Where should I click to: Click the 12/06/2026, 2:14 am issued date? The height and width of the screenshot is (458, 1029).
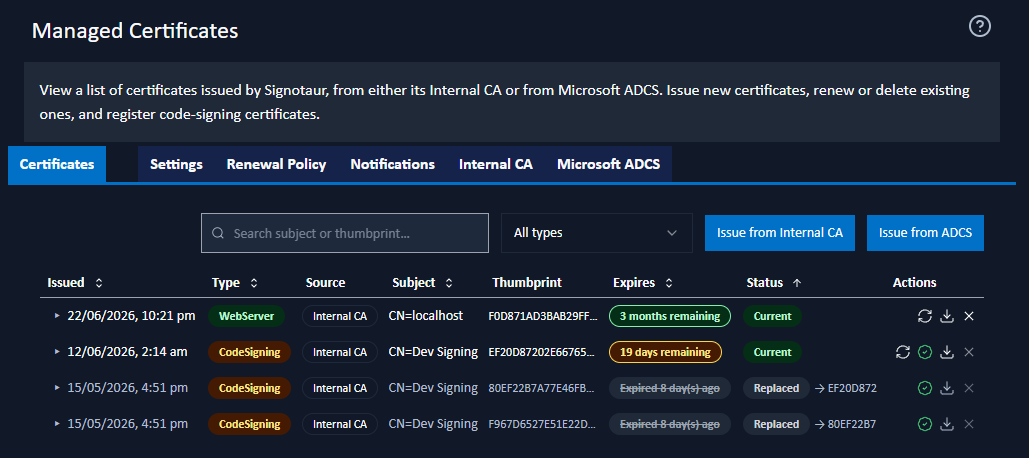point(127,352)
